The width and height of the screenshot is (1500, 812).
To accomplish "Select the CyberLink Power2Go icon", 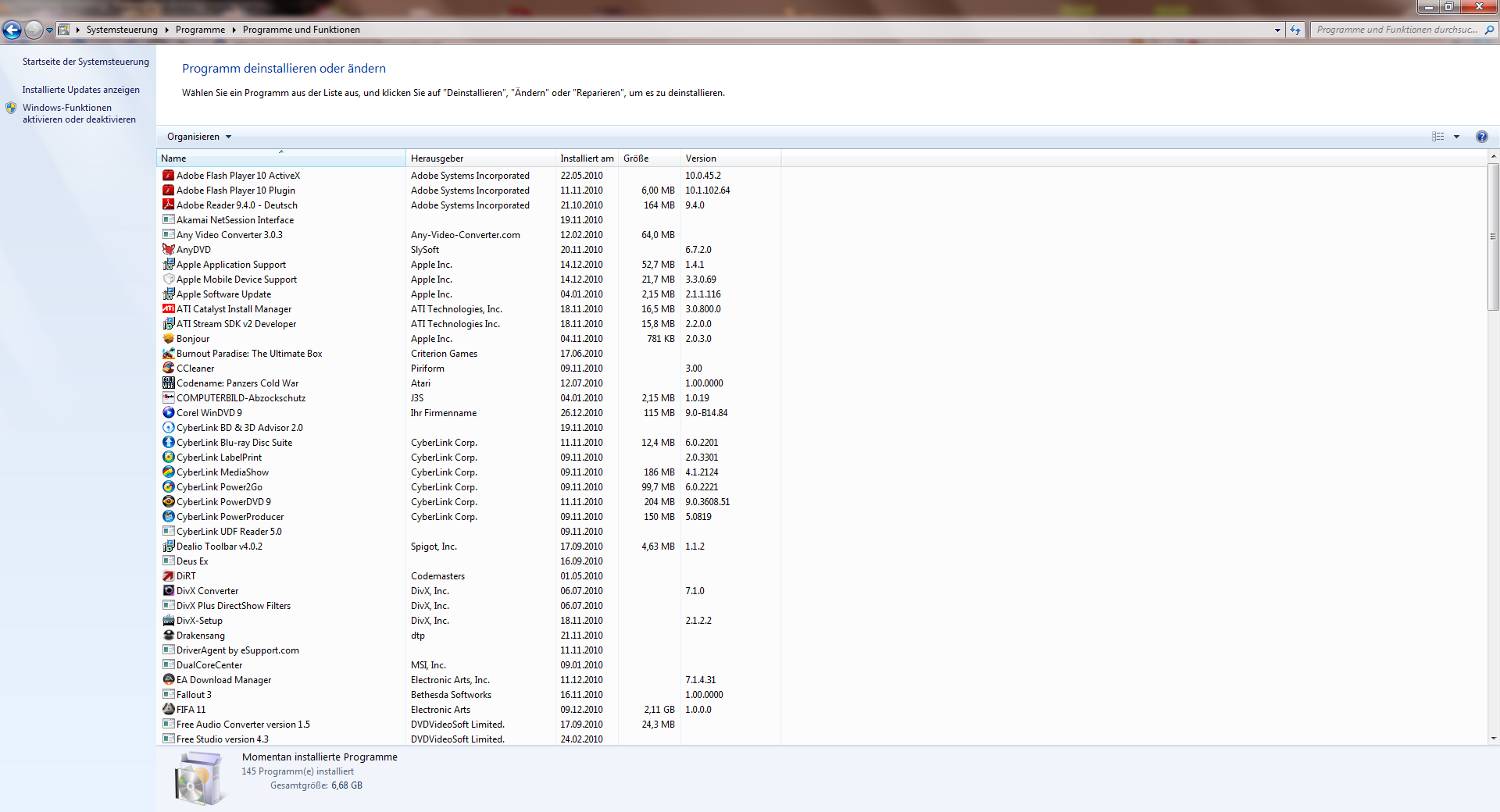I will [x=168, y=487].
